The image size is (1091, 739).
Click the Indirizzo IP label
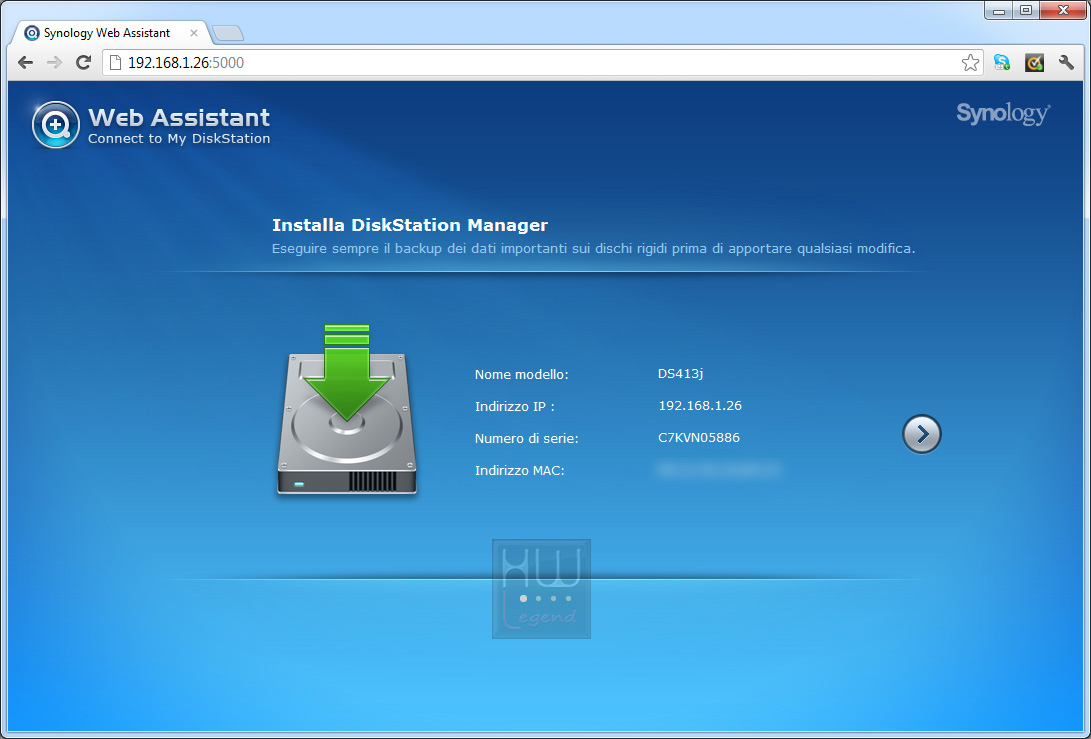[515, 406]
